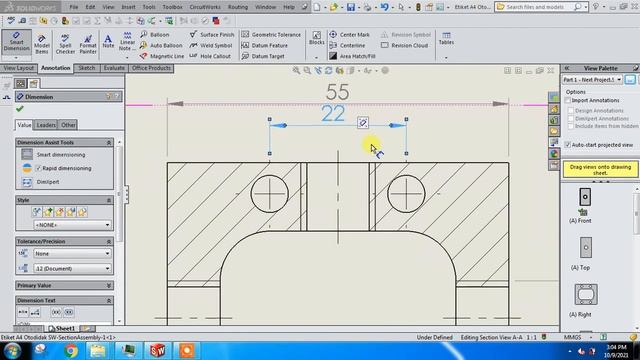Insert a Surface Finish symbol
Screen dimensions: 640x360
(212, 35)
